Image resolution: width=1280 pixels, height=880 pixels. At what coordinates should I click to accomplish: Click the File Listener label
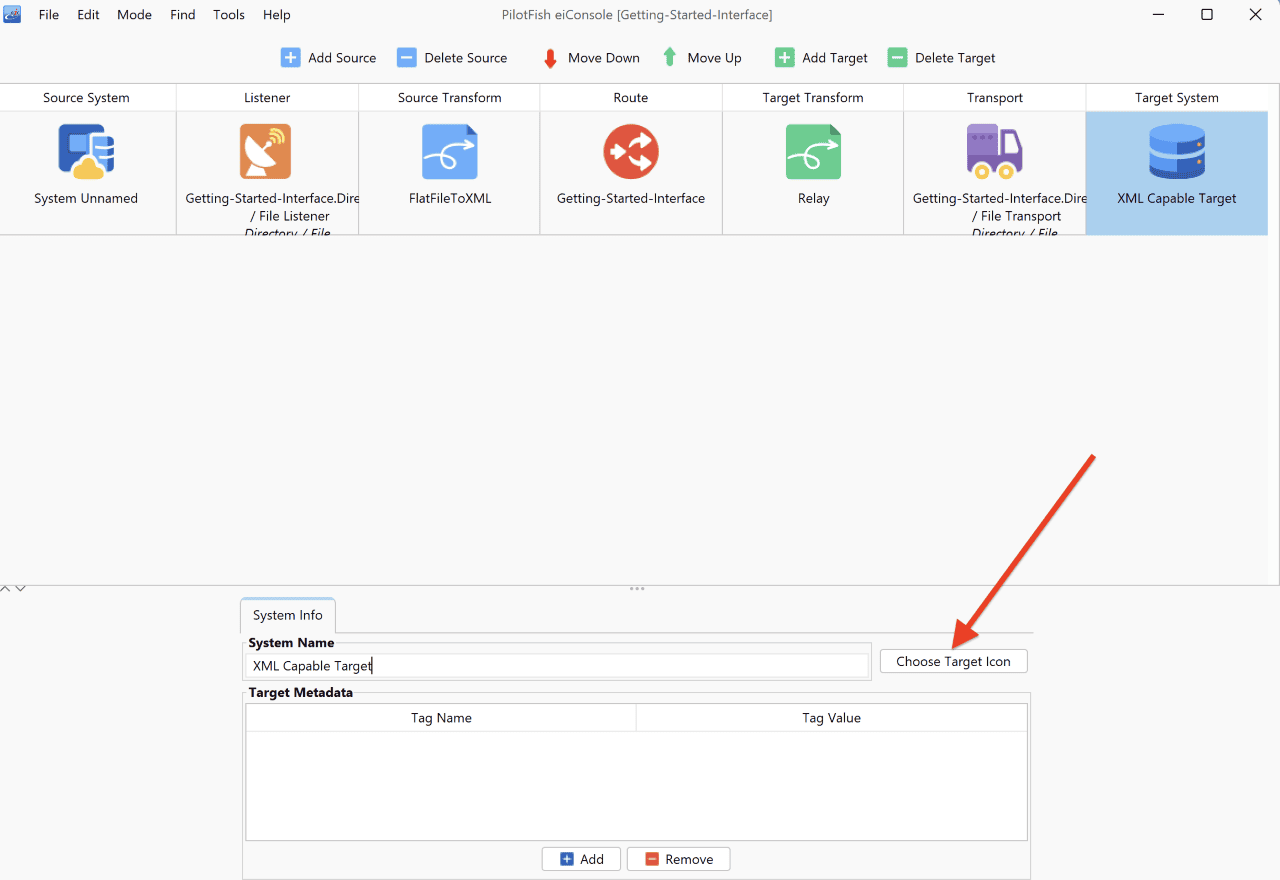[x=290, y=216]
